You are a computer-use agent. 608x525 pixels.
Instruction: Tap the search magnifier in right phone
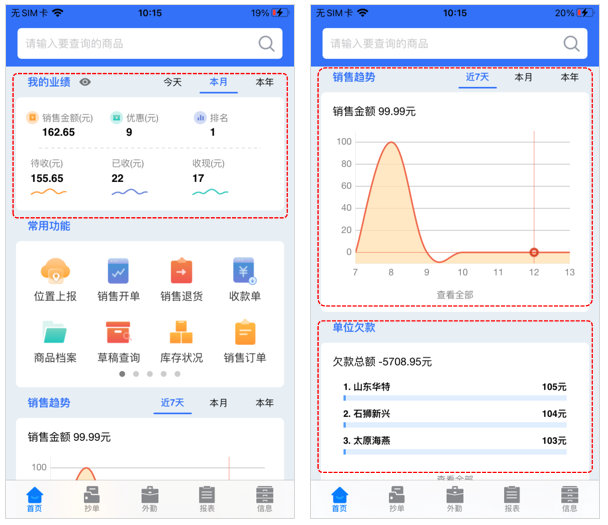point(571,44)
